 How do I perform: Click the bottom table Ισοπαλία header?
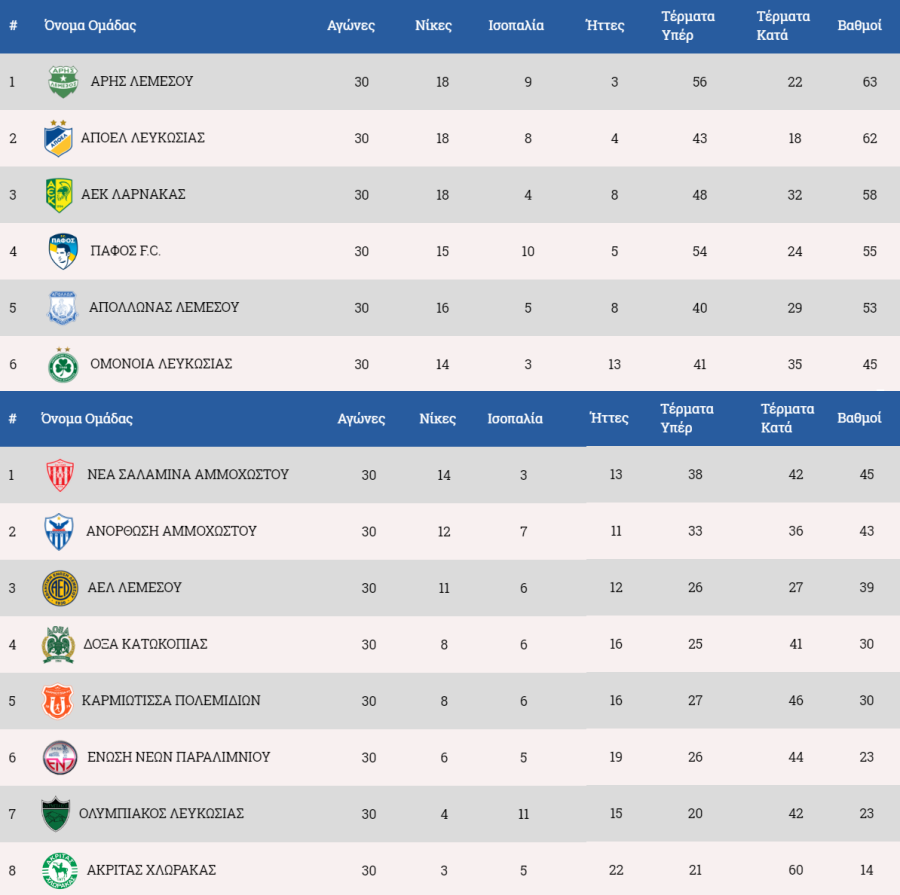point(515,419)
